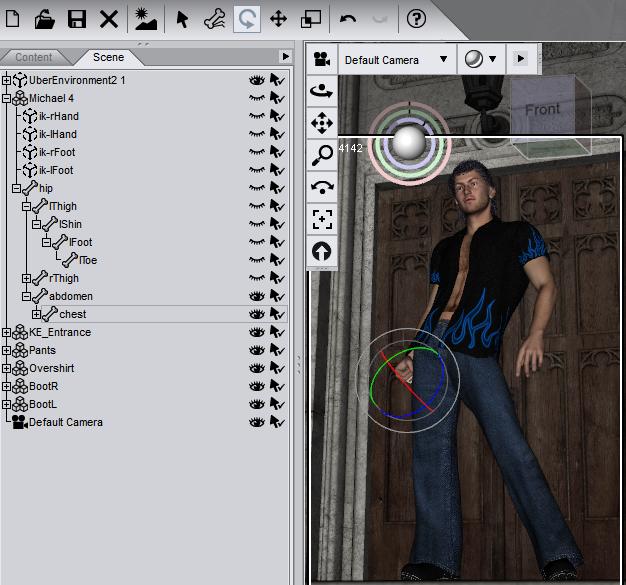Collapse the lThigh node

pyautogui.click(x=26, y=206)
